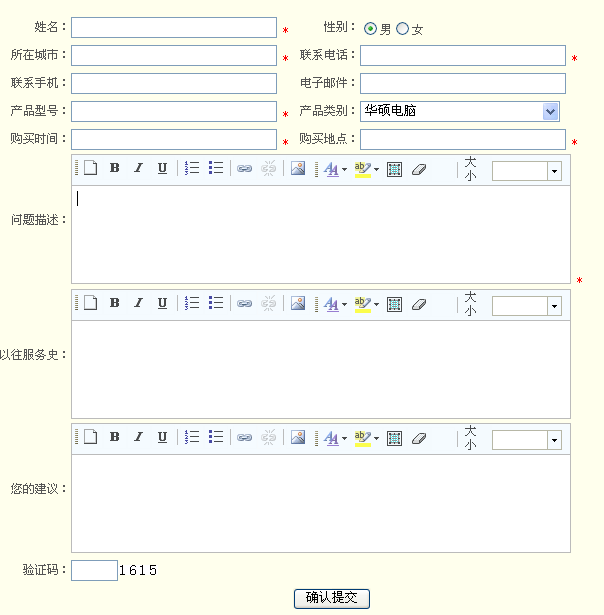Focus the 验证码 input field
Screen dimensions: 604x615
pyautogui.click(x=94, y=570)
